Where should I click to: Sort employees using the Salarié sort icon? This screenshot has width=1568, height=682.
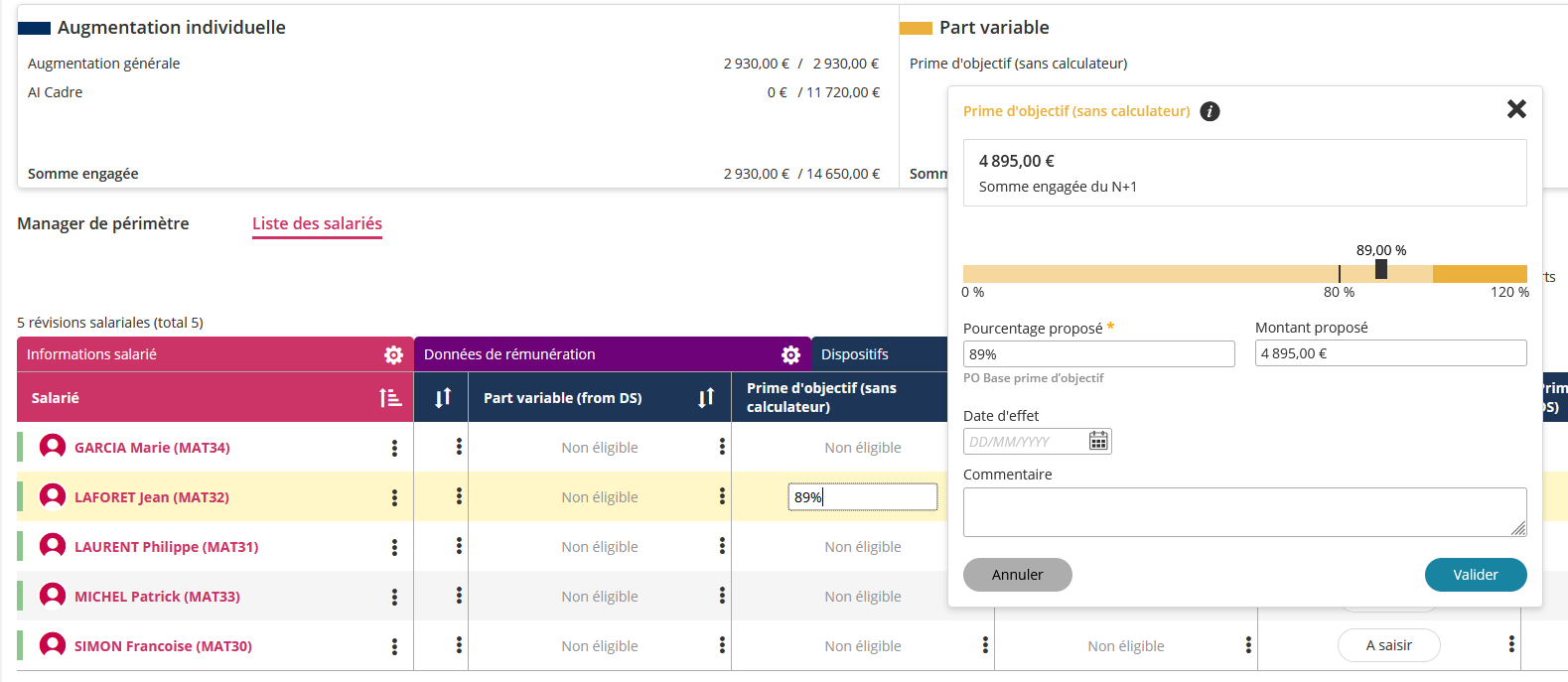(x=390, y=398)
